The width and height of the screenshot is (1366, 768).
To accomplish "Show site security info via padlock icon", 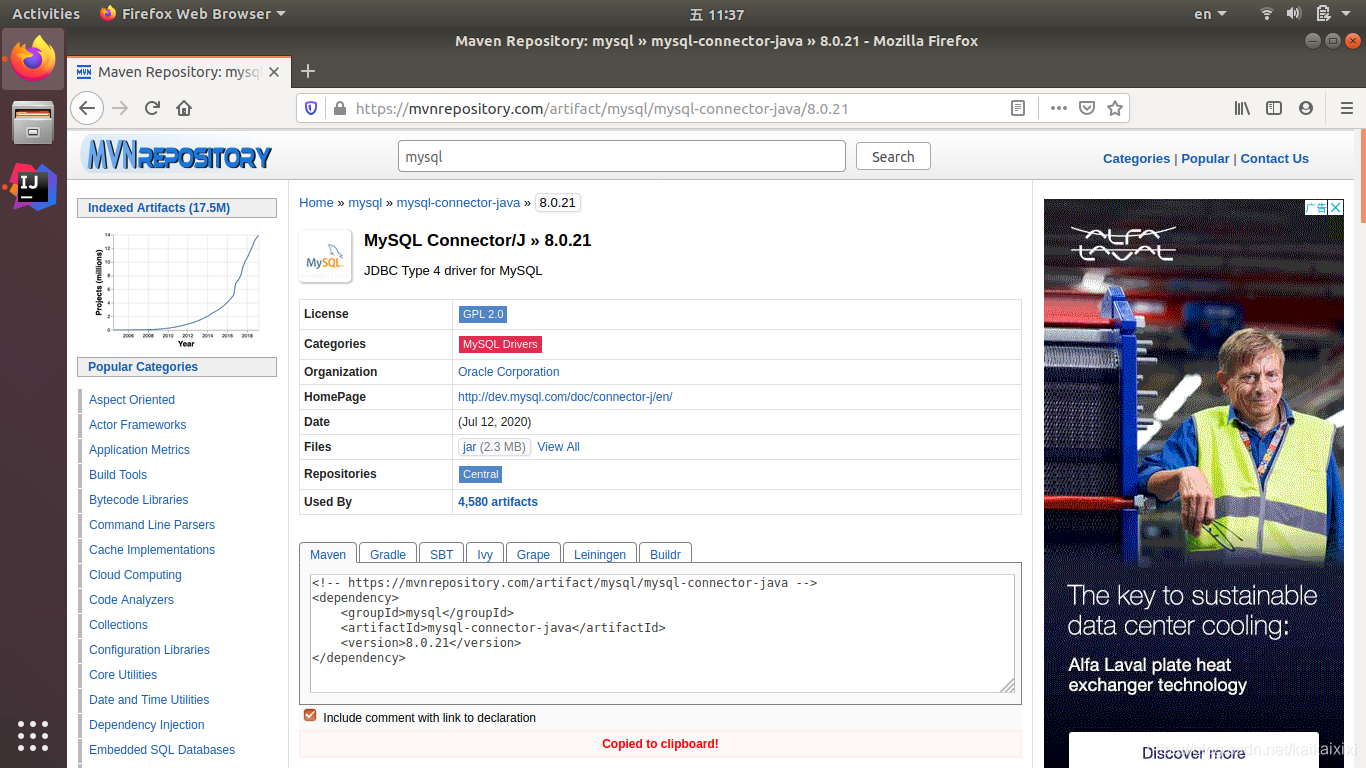I will (x=339, y=108).
